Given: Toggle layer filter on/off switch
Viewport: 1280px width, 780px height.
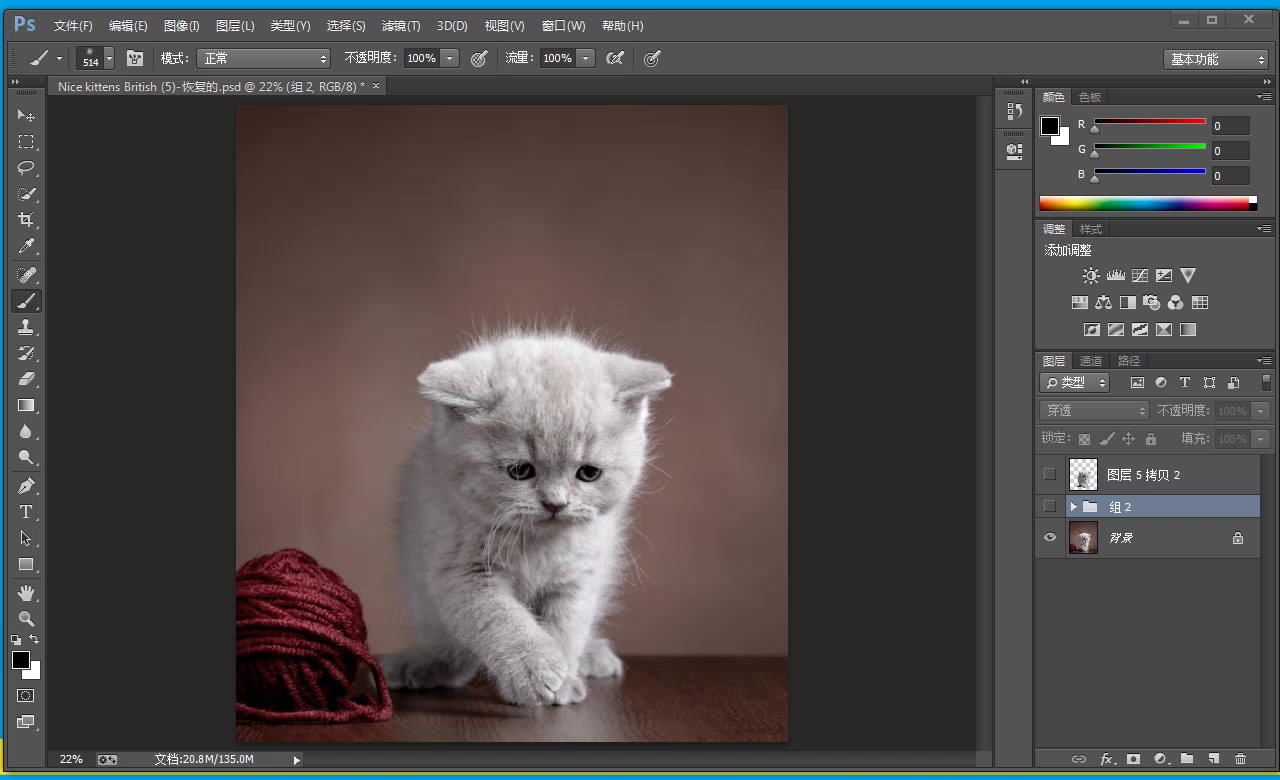Looking at the screenshot, I should [1266, 382].
